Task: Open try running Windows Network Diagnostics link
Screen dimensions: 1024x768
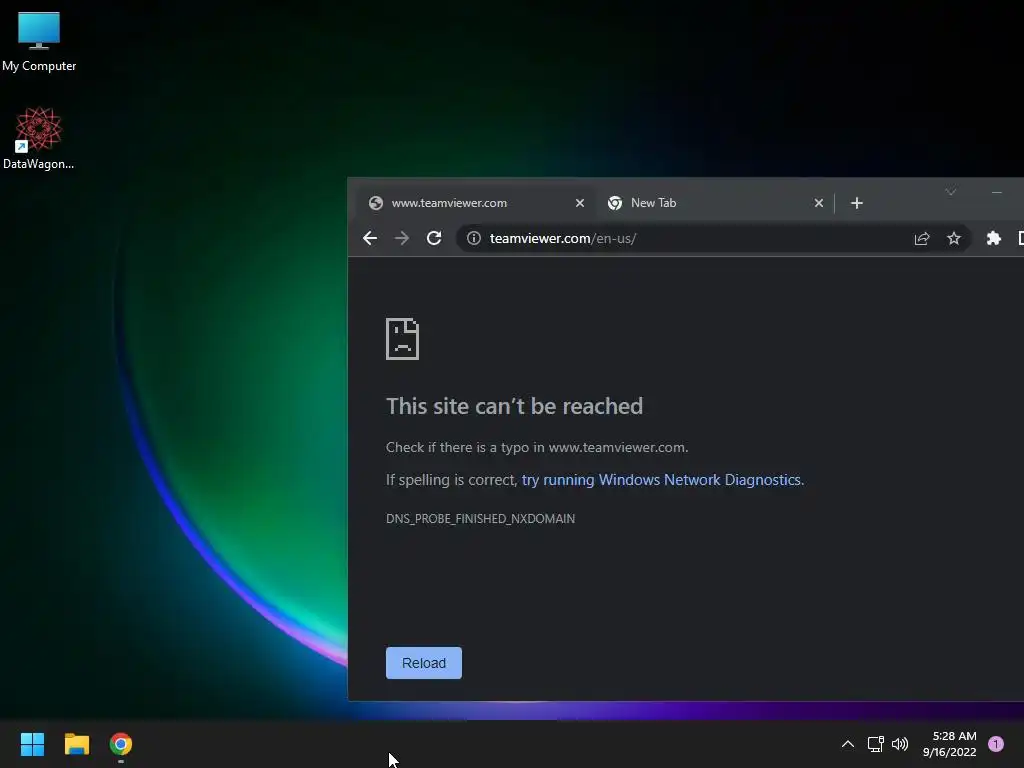Action: 661,480
